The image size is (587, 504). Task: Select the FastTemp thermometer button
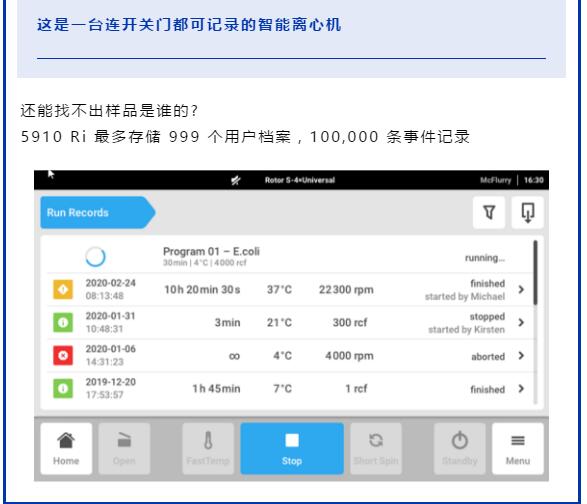coord(208,449)
